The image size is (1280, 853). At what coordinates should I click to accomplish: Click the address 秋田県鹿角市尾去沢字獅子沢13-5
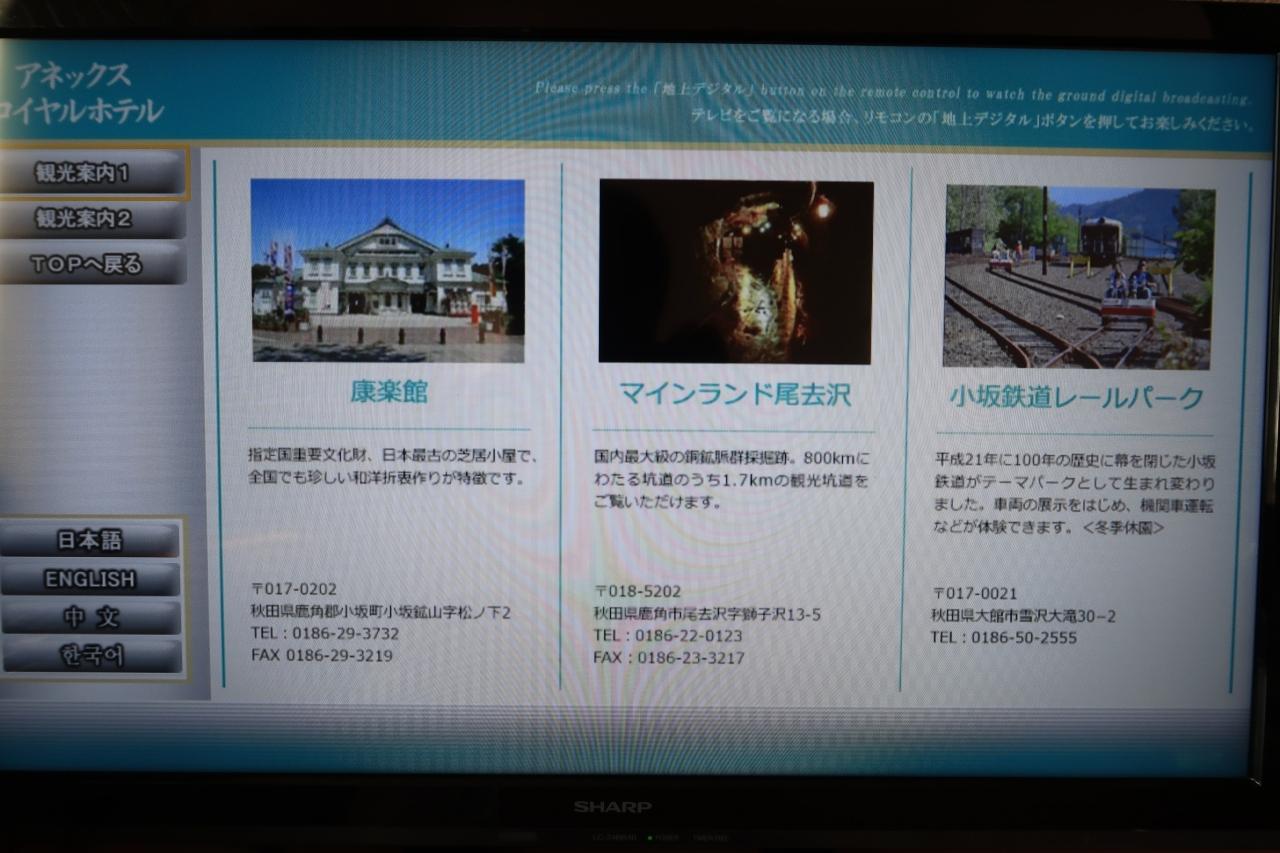[708, 614]
